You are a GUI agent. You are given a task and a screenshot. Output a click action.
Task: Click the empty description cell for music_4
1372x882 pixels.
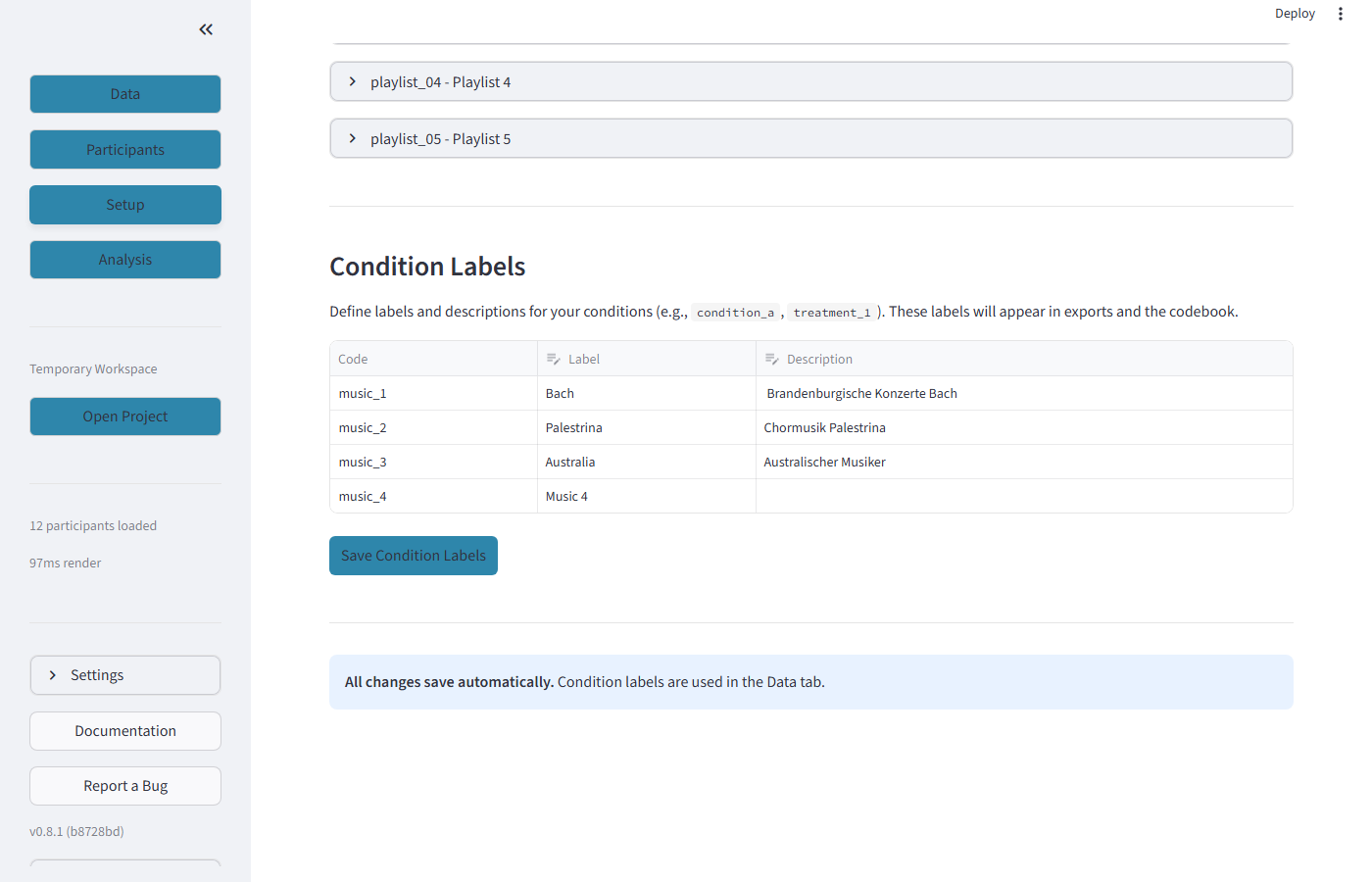[1024, 496]
